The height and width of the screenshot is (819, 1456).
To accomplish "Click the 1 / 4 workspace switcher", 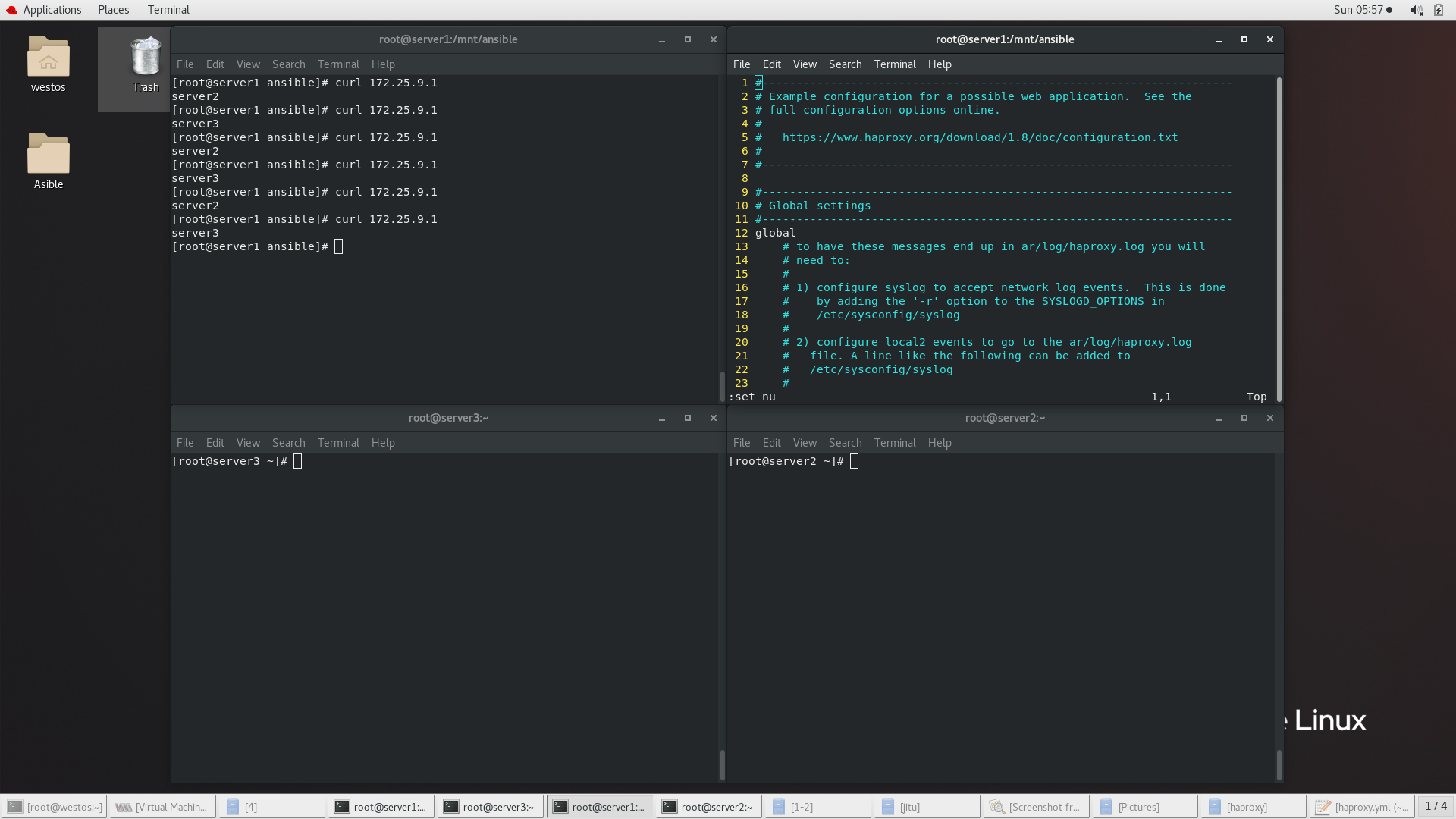I will point(1436,806).
